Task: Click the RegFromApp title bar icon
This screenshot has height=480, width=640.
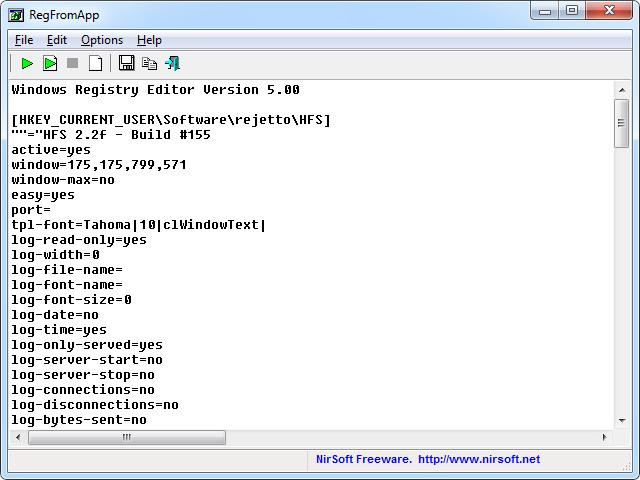Action: pos(16,16)
